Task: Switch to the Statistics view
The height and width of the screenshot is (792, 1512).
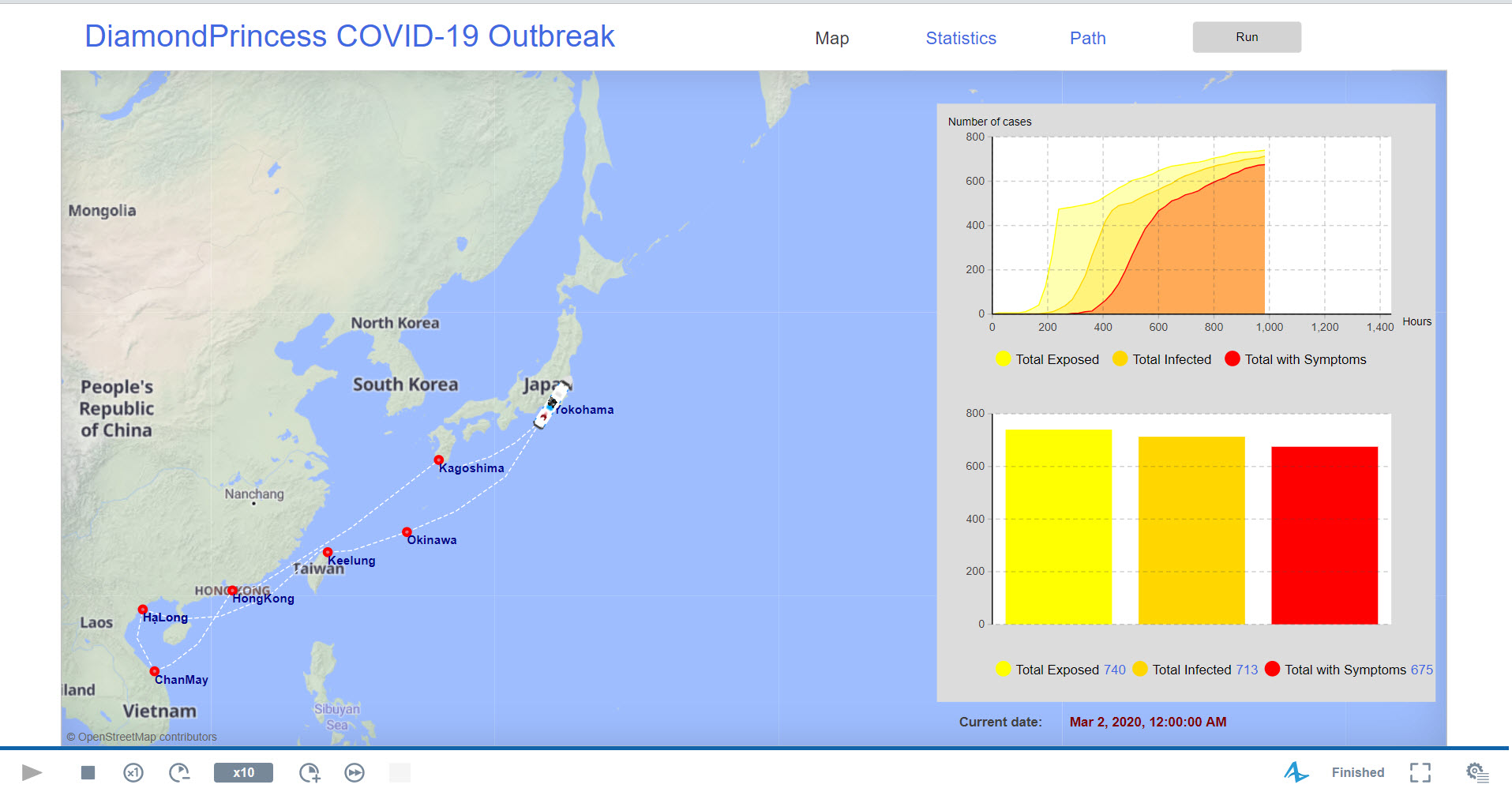Action: (x=961, y=38)
